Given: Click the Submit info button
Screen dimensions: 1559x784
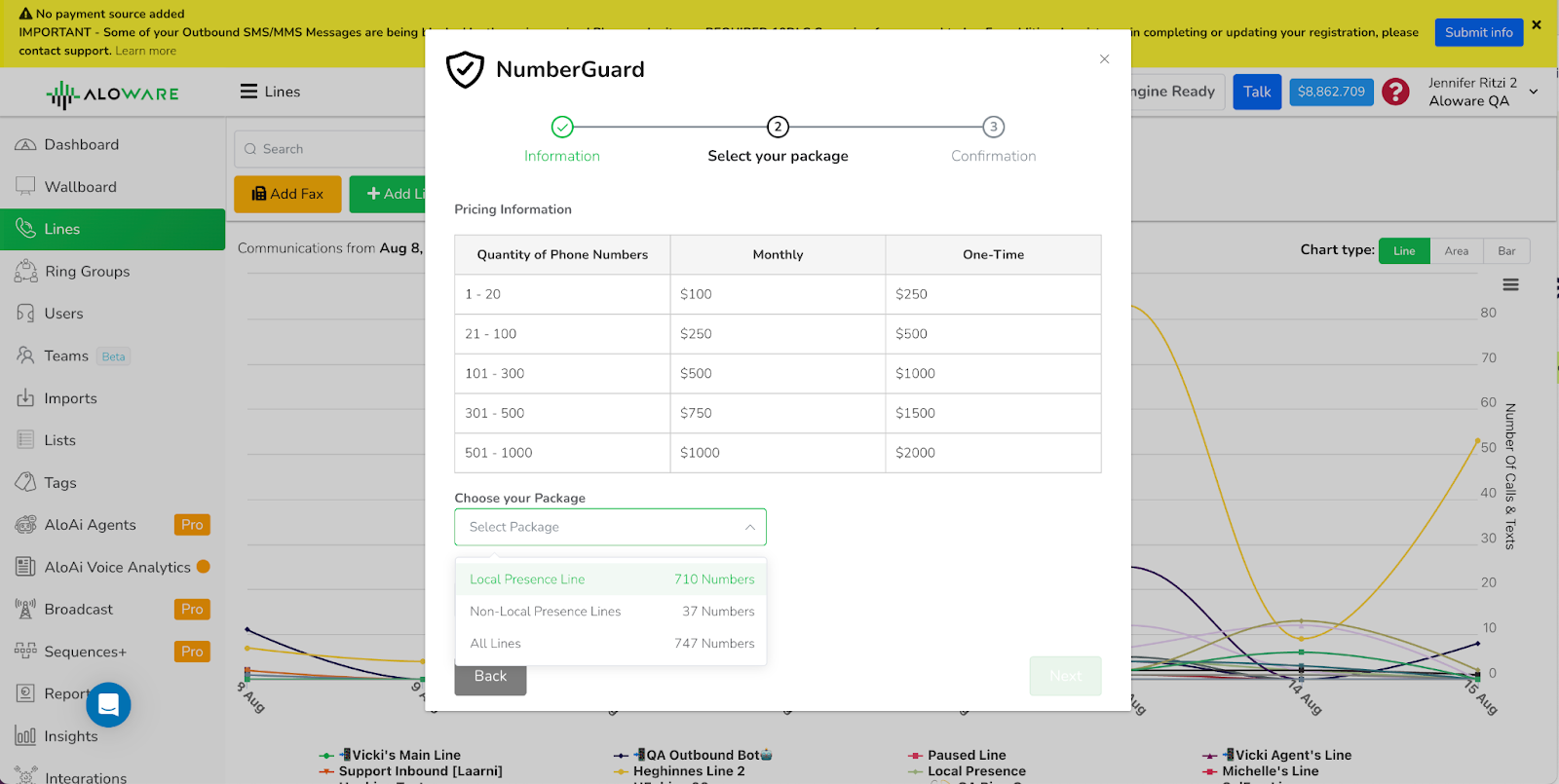Looking at the screenshot, I should [1478, 32].
